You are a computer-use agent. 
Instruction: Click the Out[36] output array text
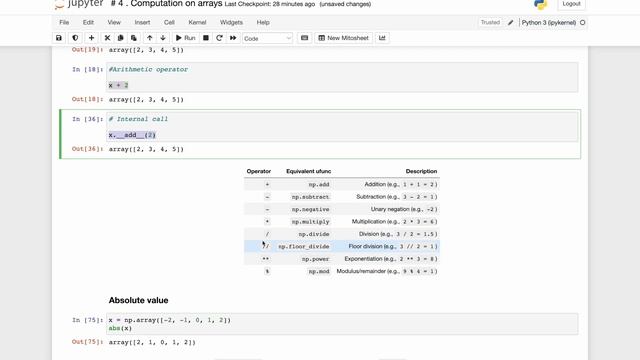click(146, 149)
